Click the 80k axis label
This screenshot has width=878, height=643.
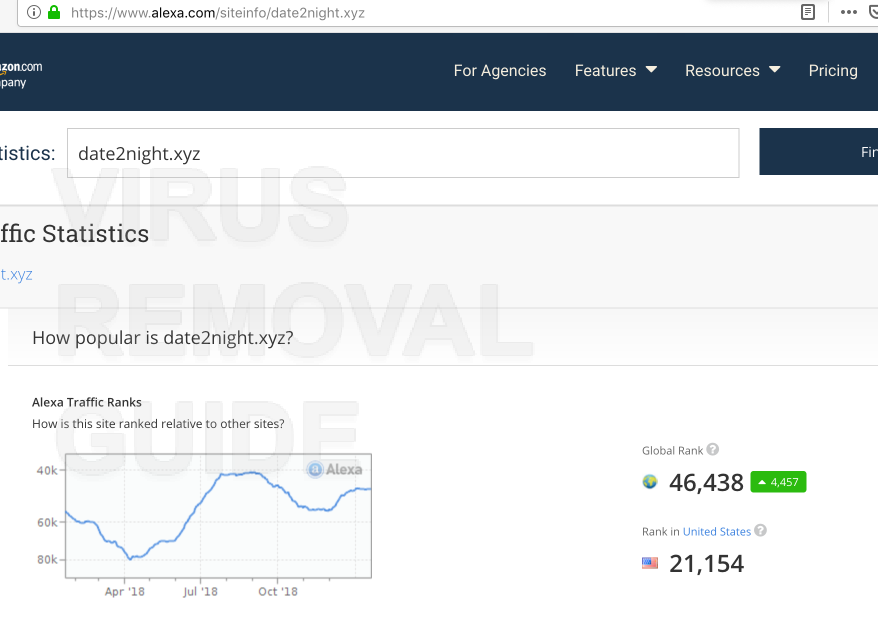tap(46, 560)
